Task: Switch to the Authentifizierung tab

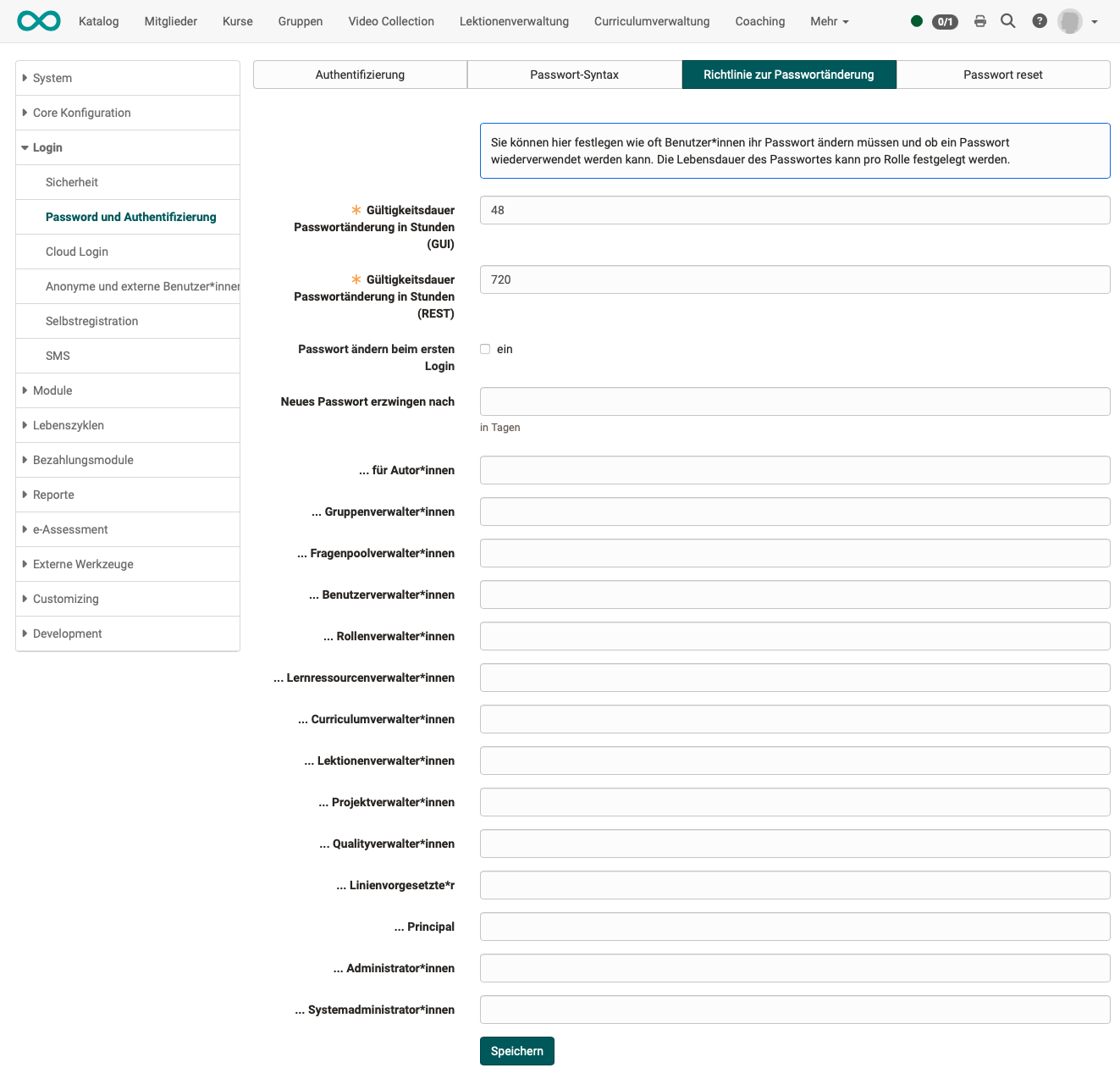Action: point(360,75)
